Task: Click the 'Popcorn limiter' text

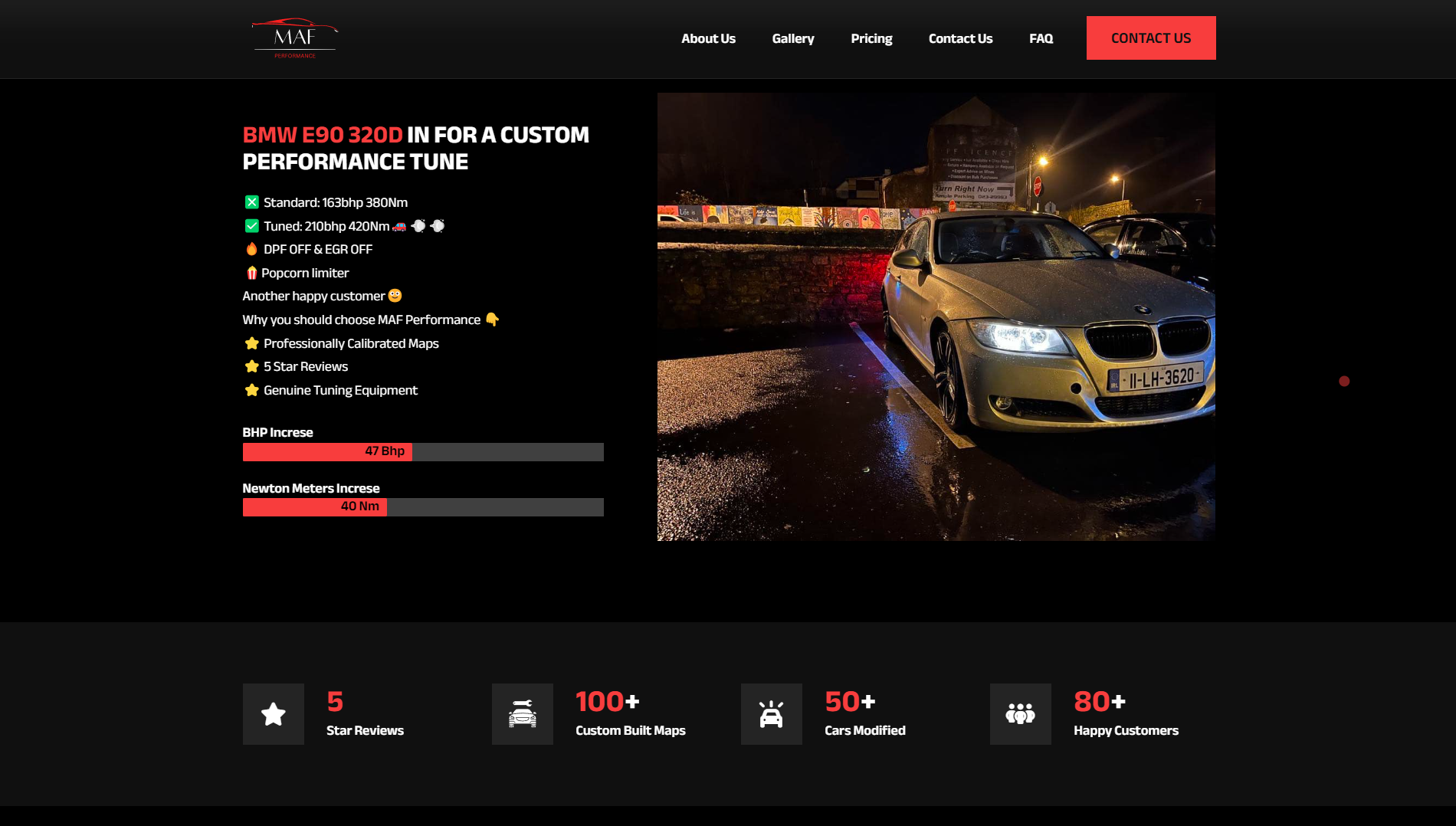Action: point(305,273)
